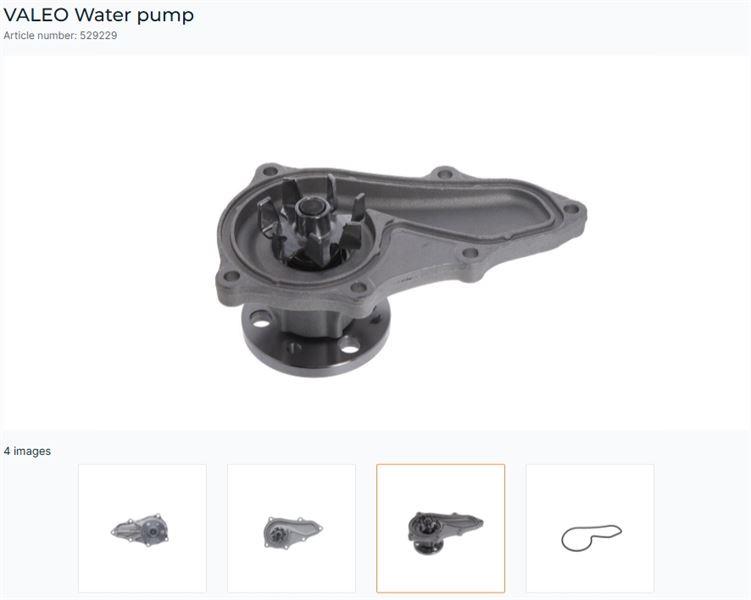Click the pump icon in second thumbnail
This screenshot has height=600, width=751.
pyautogui.click(x=293, y=532)
